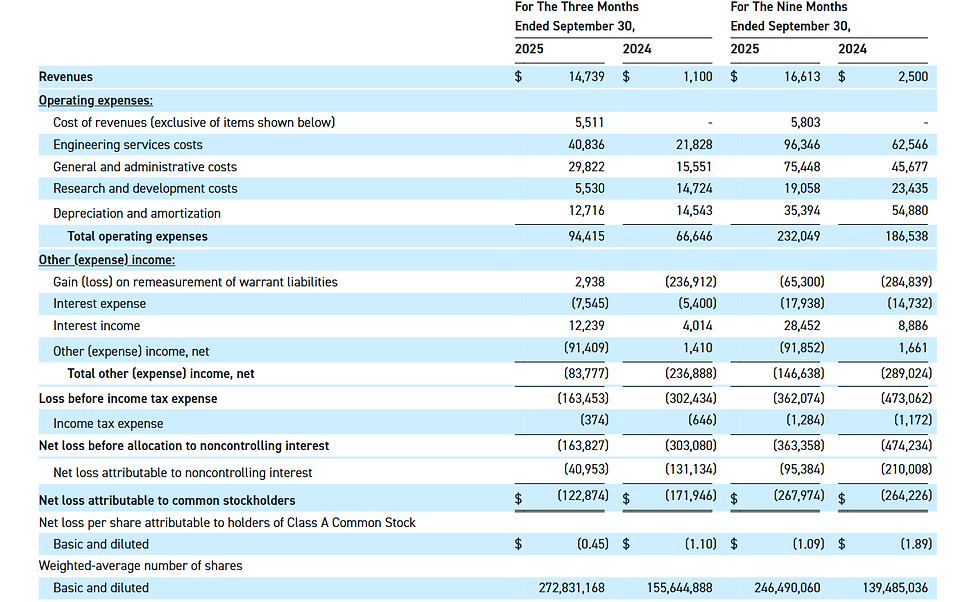Image resolution: width=980 pixels, height=602 pixels.
Task: Click the "Operating expenses:" heading
Action: tap(96, 101)
